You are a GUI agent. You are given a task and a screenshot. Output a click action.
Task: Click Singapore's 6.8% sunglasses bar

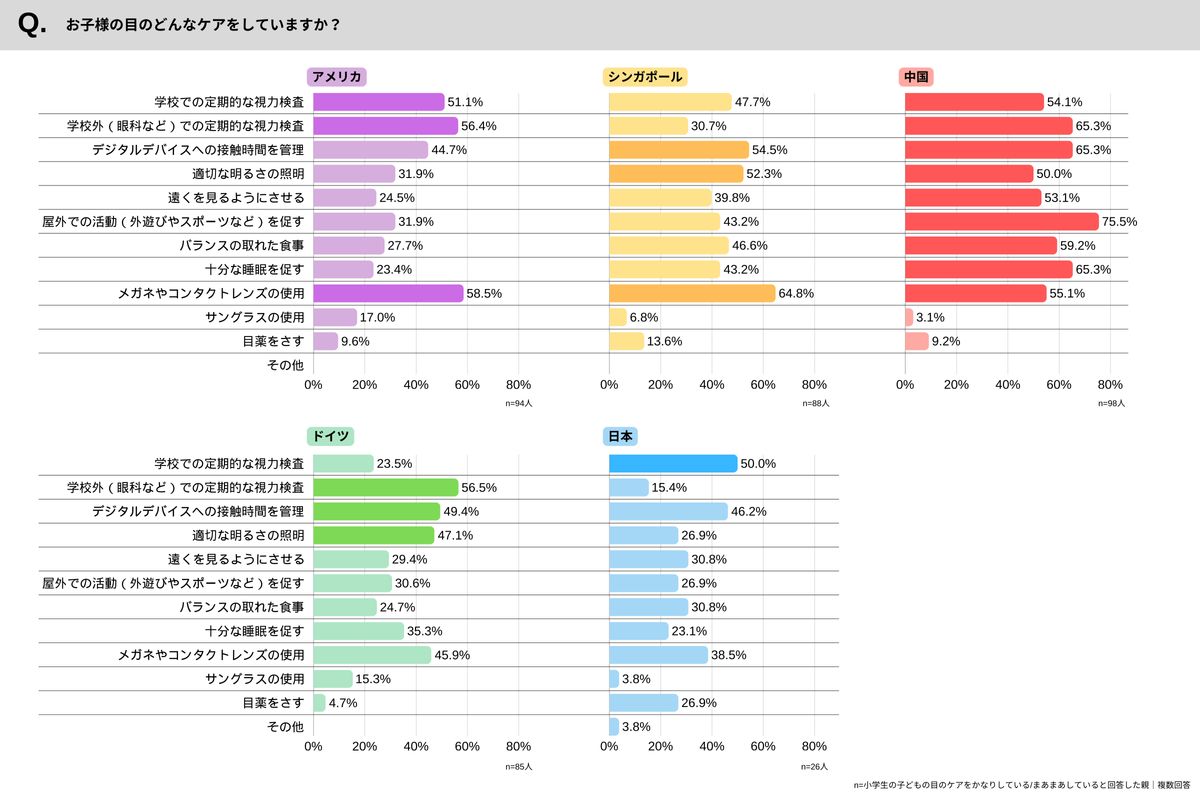coord(618,317)
